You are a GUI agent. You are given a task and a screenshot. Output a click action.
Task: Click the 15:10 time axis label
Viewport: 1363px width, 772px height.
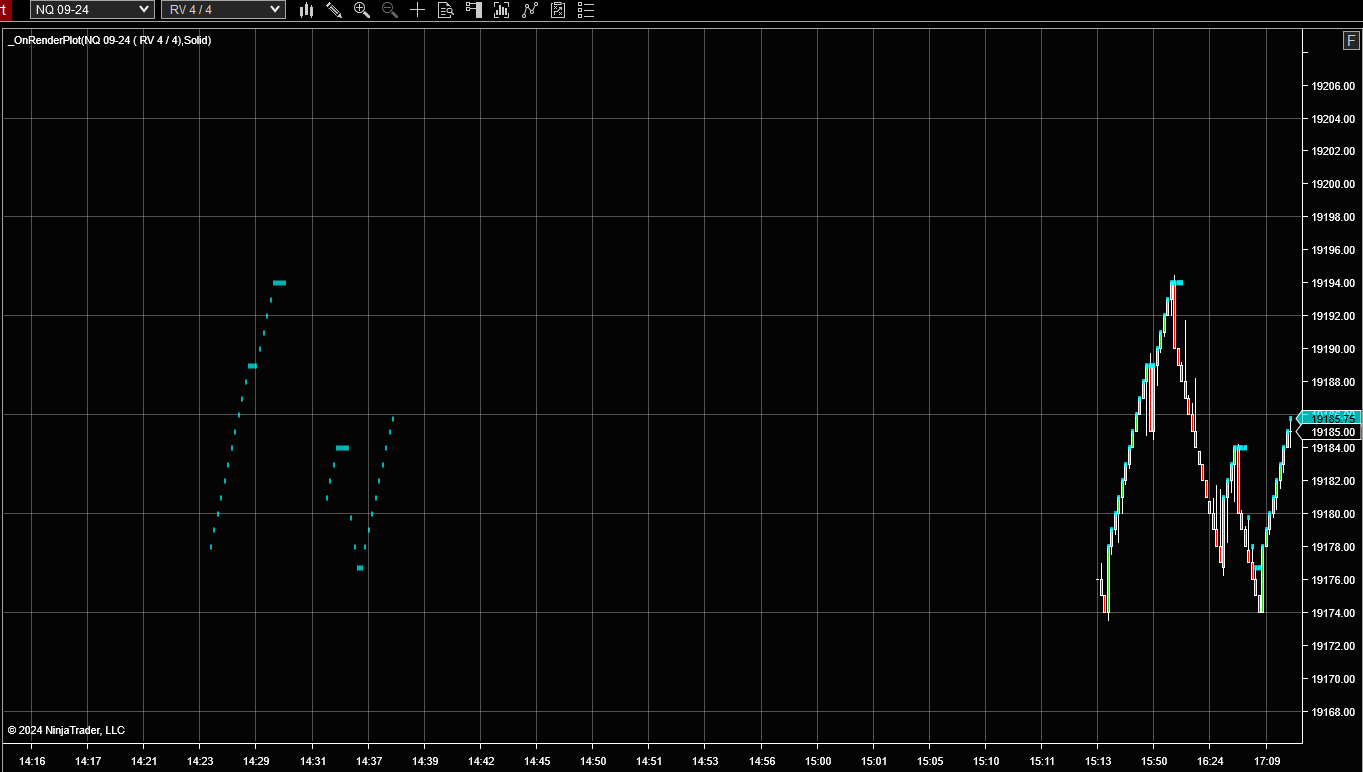point(986,761)
